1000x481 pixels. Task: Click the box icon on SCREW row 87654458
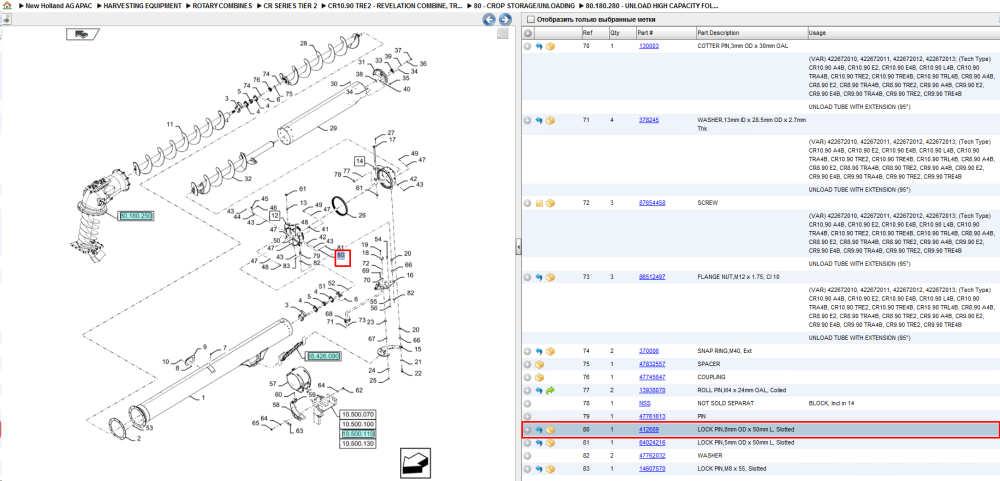coord(550,204)
